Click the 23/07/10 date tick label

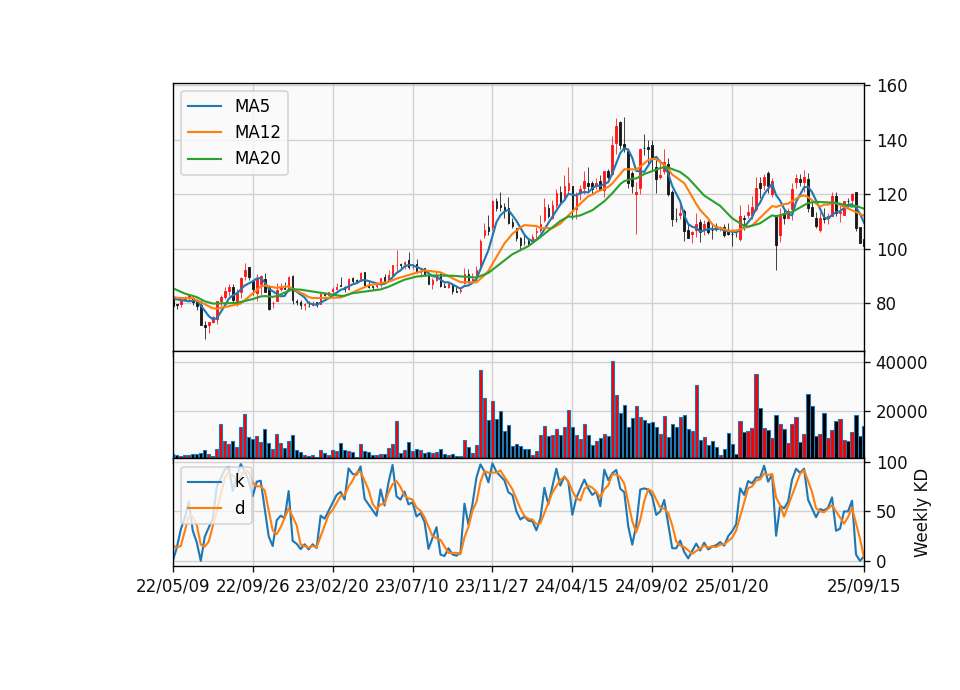point(412,586)
